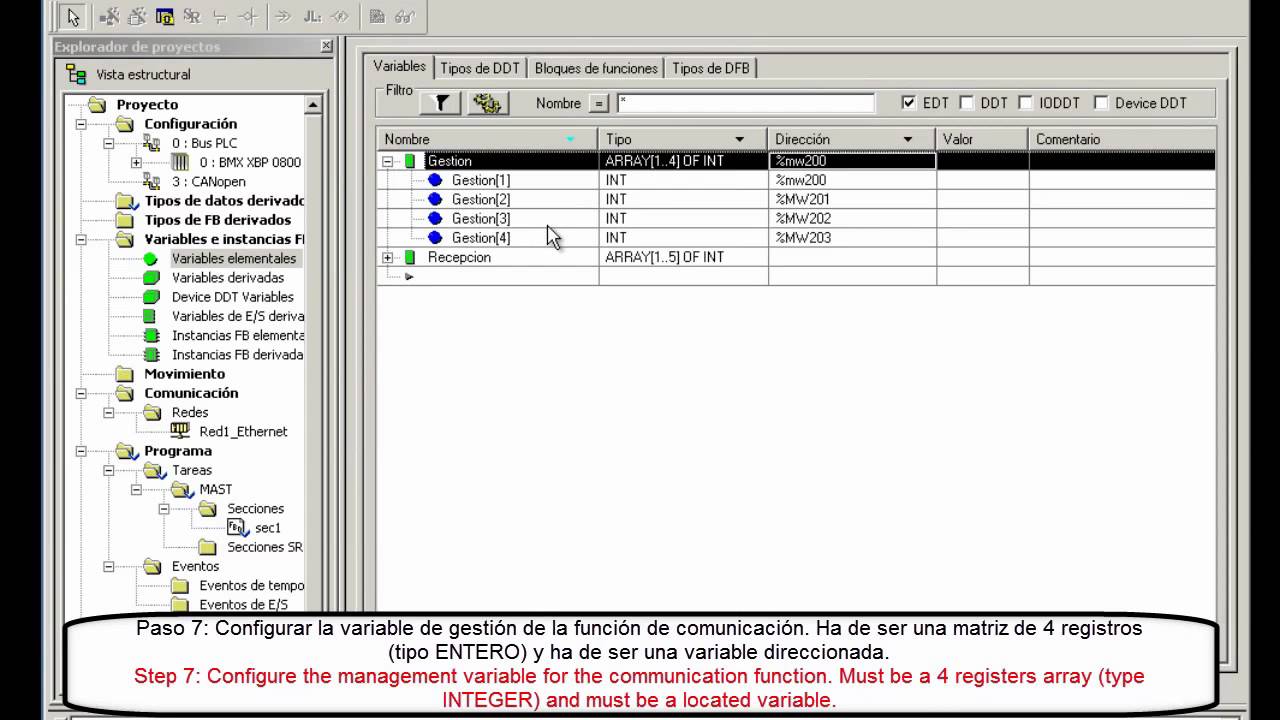This screenshot has width=1280, height=720.
Task: Click the return diamond toolbar icon
Action: pyautogui.click(x=340, y=17)
